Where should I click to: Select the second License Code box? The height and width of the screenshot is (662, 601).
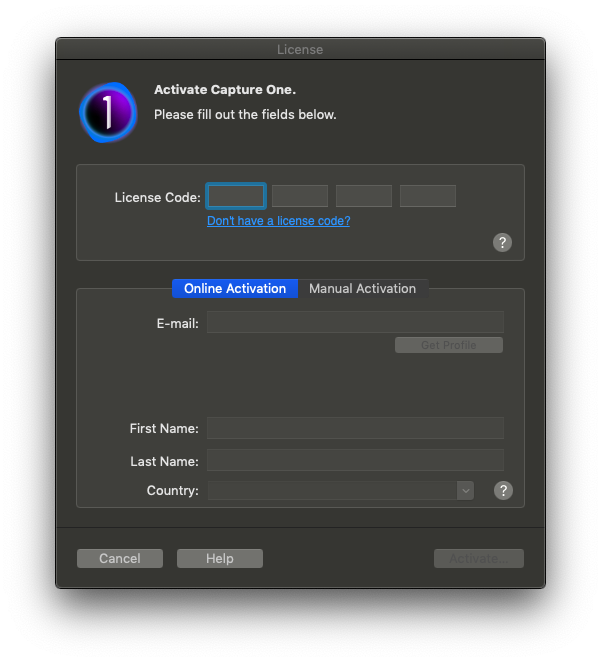[x=300, y=196]
